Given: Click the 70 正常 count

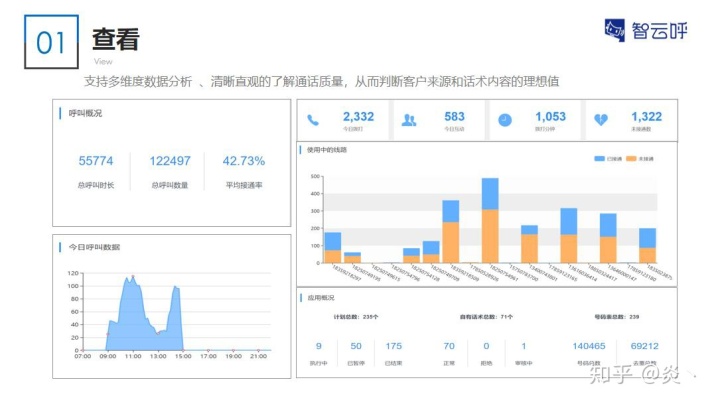Looking at the screenshot, I should pos(449,346).
